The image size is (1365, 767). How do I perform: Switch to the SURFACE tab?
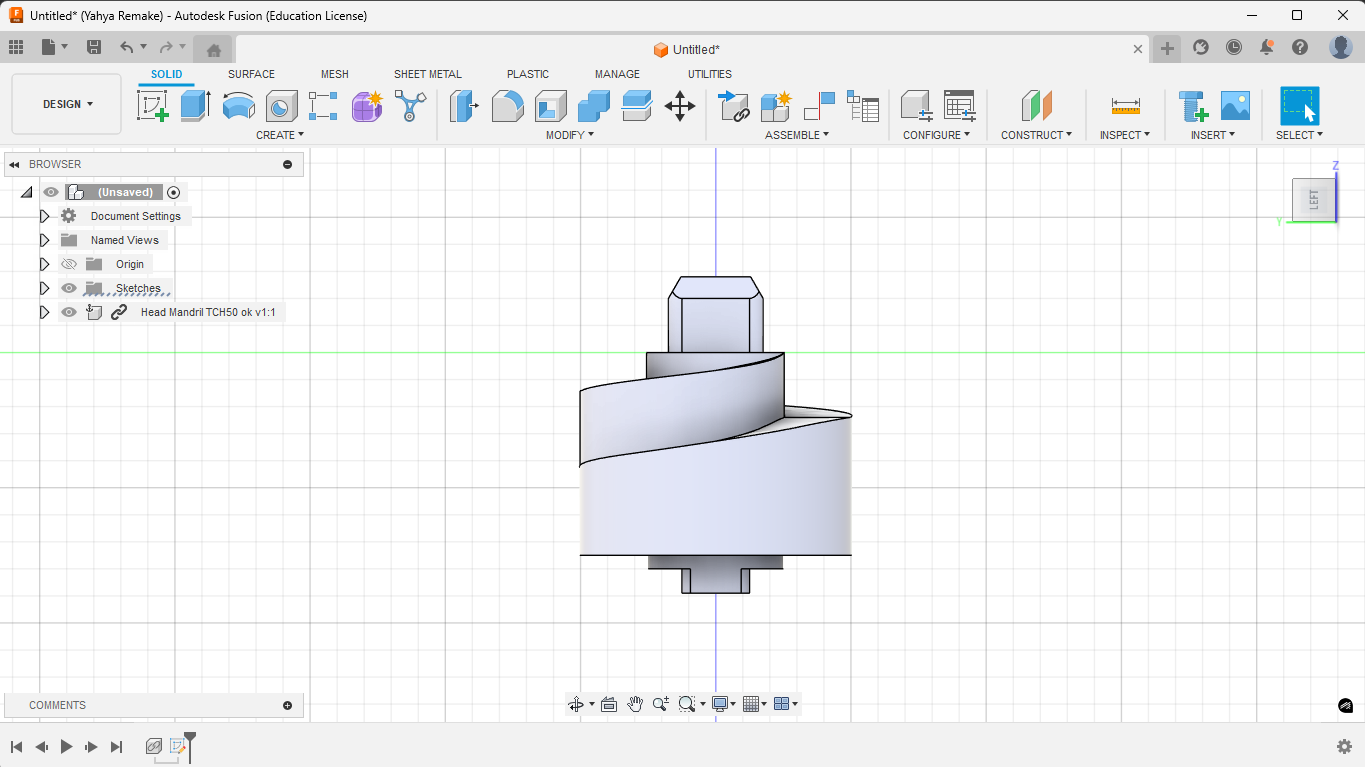[251, 74]
